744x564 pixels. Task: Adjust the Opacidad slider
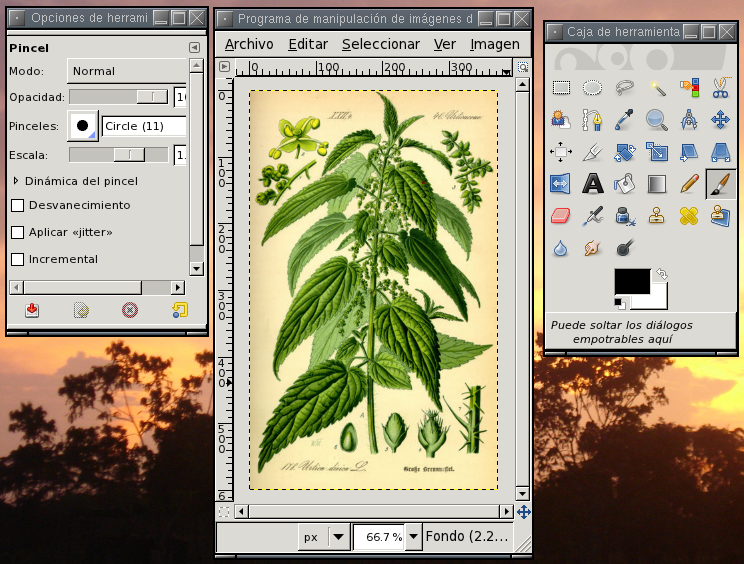(x=118, y=97)
